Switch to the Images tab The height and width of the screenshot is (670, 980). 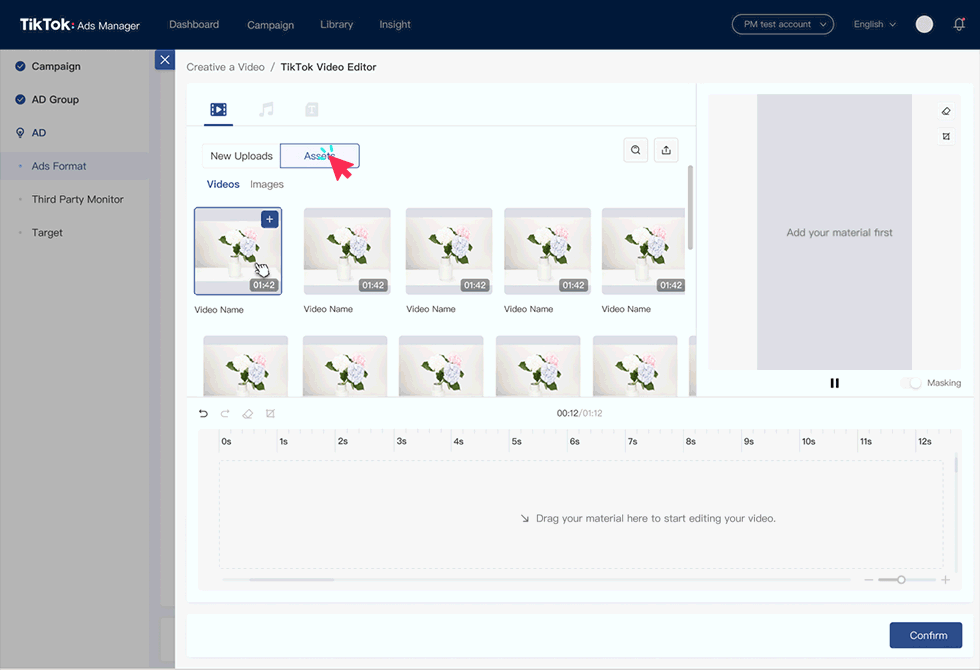click(267, 184)
